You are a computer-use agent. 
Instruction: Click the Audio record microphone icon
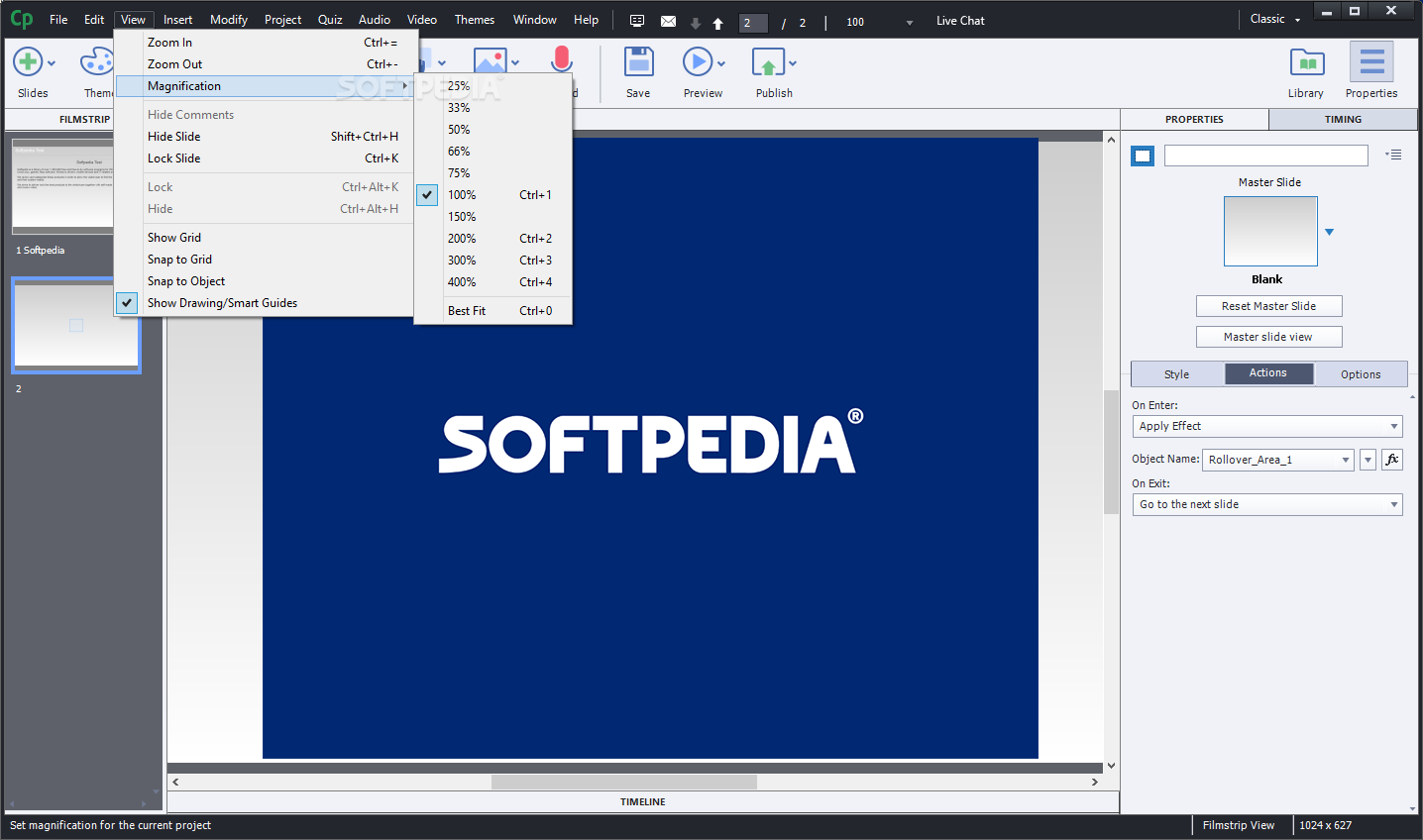pyautogui.click(x=562, y=59)
